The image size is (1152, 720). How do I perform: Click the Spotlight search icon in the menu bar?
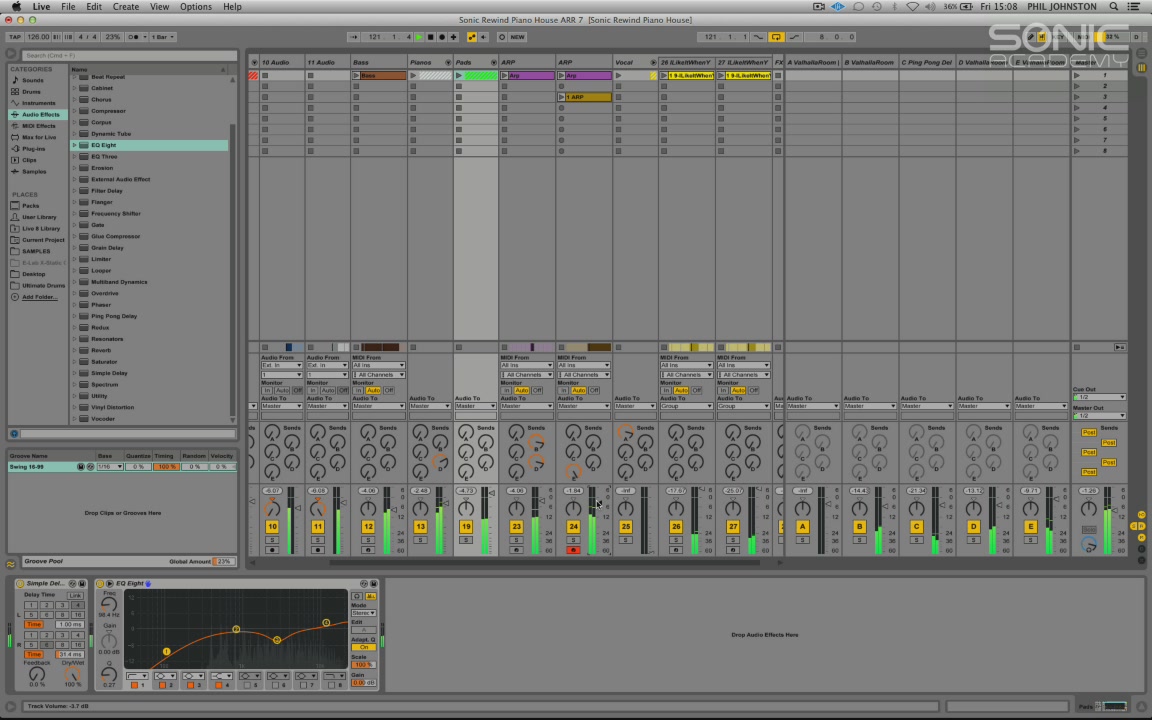tap(1114, 7)
